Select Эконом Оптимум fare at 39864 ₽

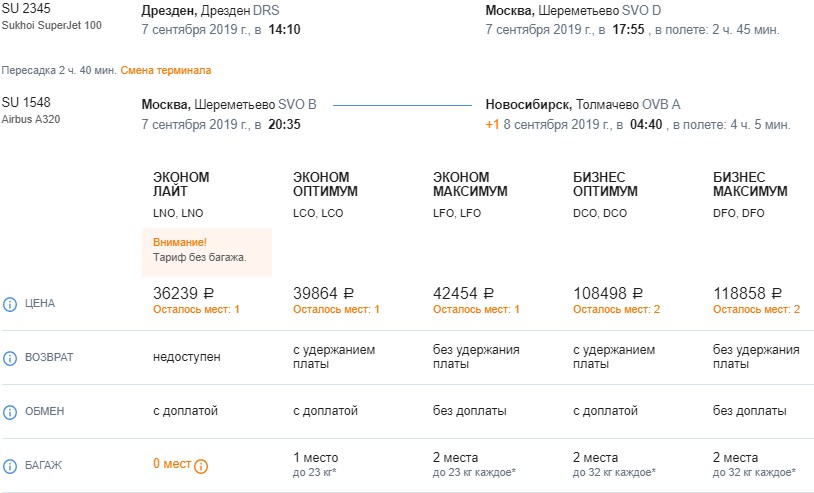324,294
